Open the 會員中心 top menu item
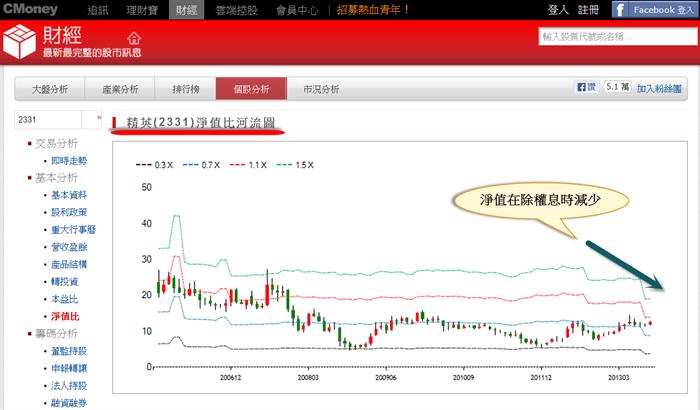This screenshot has height=410, width=700. [x=297, y=10]
